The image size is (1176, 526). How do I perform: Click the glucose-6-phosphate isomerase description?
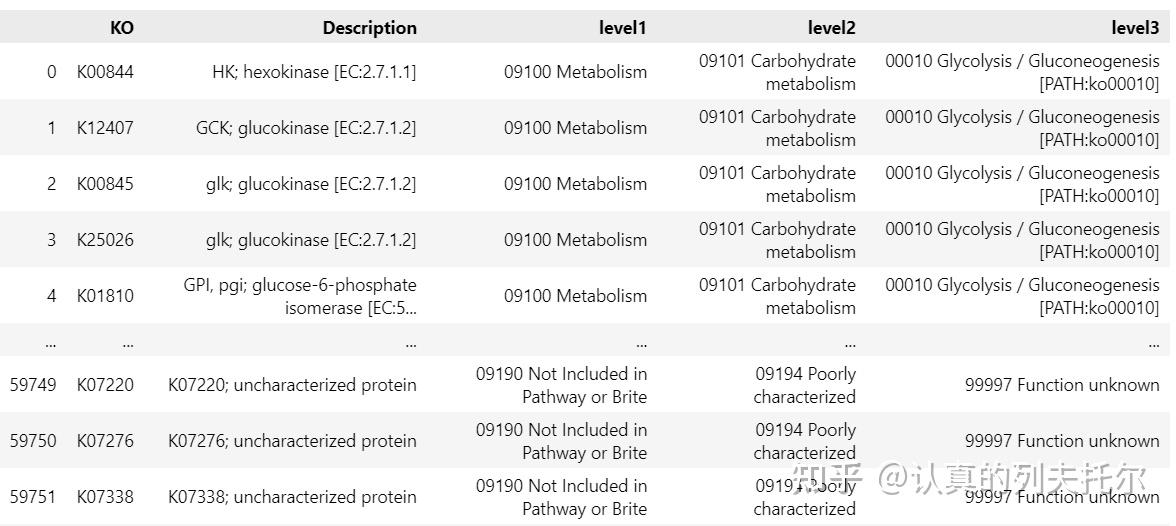click(x=300, y=296)
